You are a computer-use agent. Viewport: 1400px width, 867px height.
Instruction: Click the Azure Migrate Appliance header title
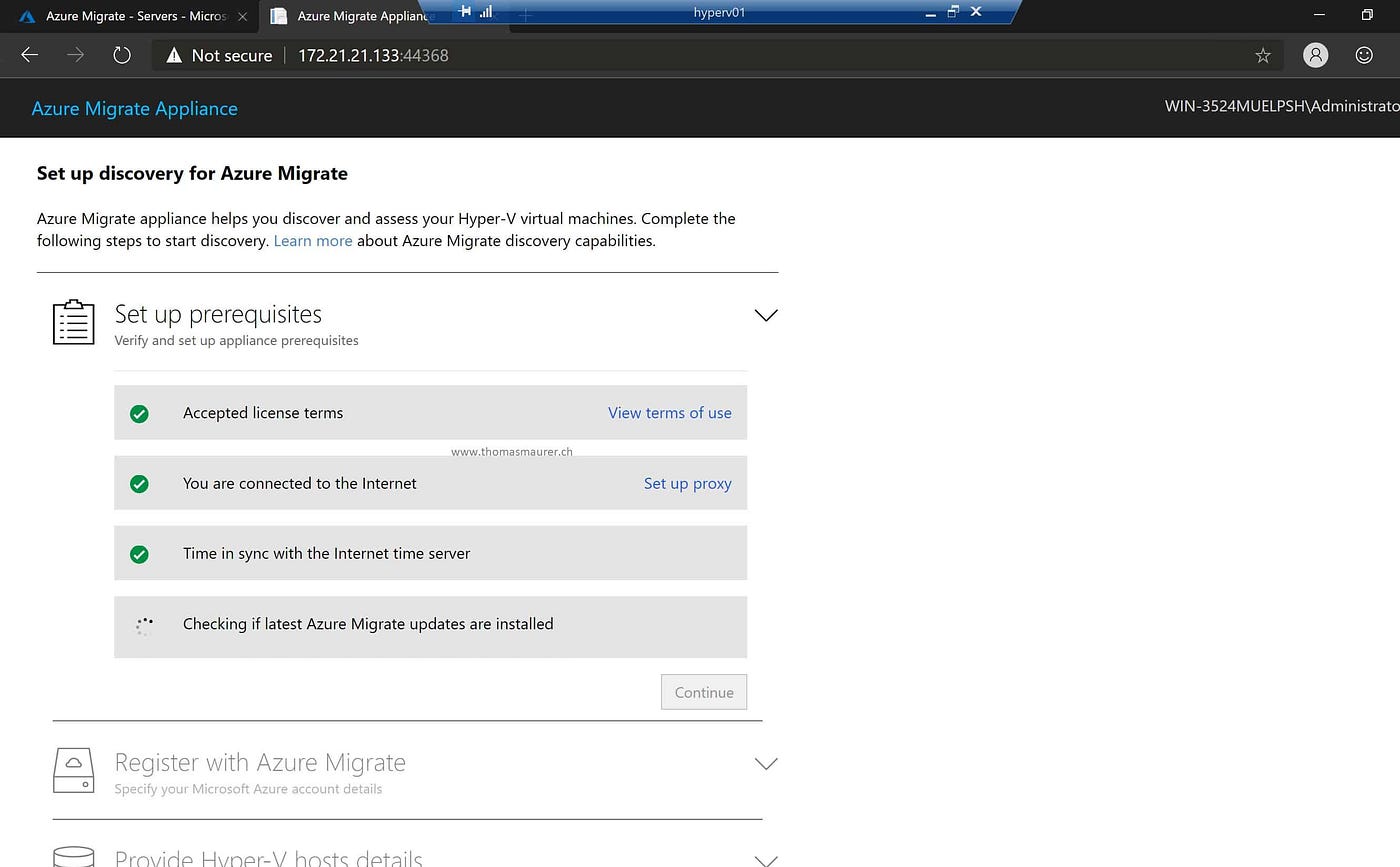135,109
